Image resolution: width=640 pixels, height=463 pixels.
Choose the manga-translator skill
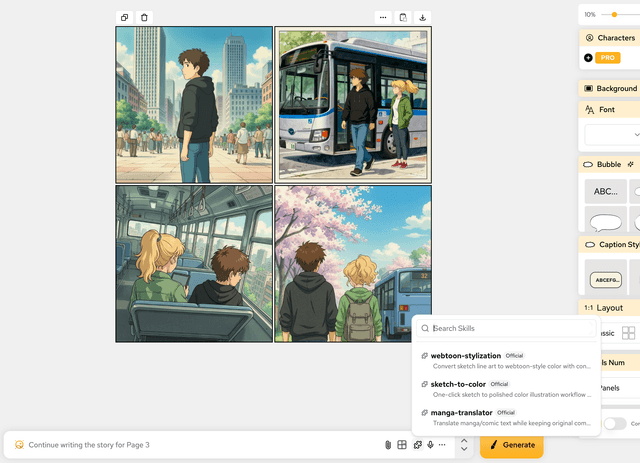[461, 412]
